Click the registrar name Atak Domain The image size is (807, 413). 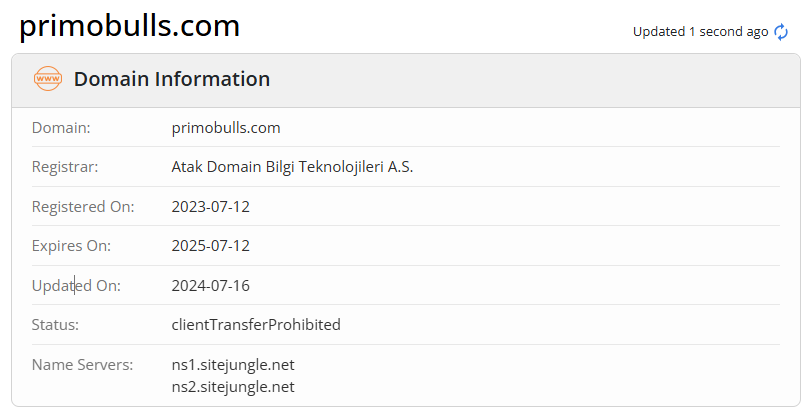pyautogui.click(x=292, y=167)
